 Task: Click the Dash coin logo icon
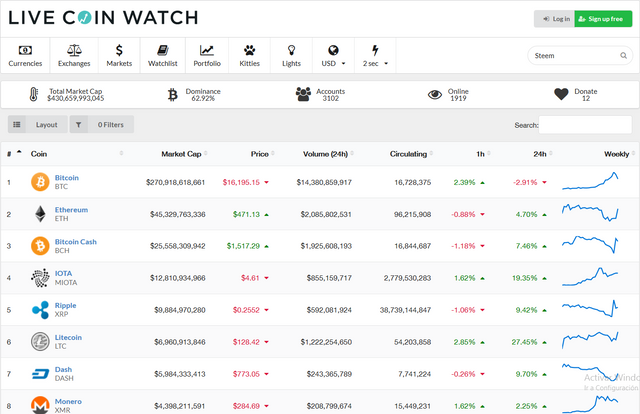[40, 374]
